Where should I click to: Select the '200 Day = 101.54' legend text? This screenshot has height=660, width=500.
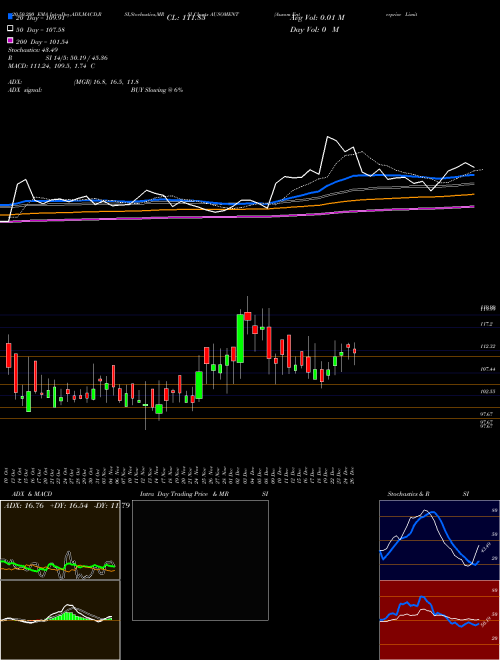point(43,42)
